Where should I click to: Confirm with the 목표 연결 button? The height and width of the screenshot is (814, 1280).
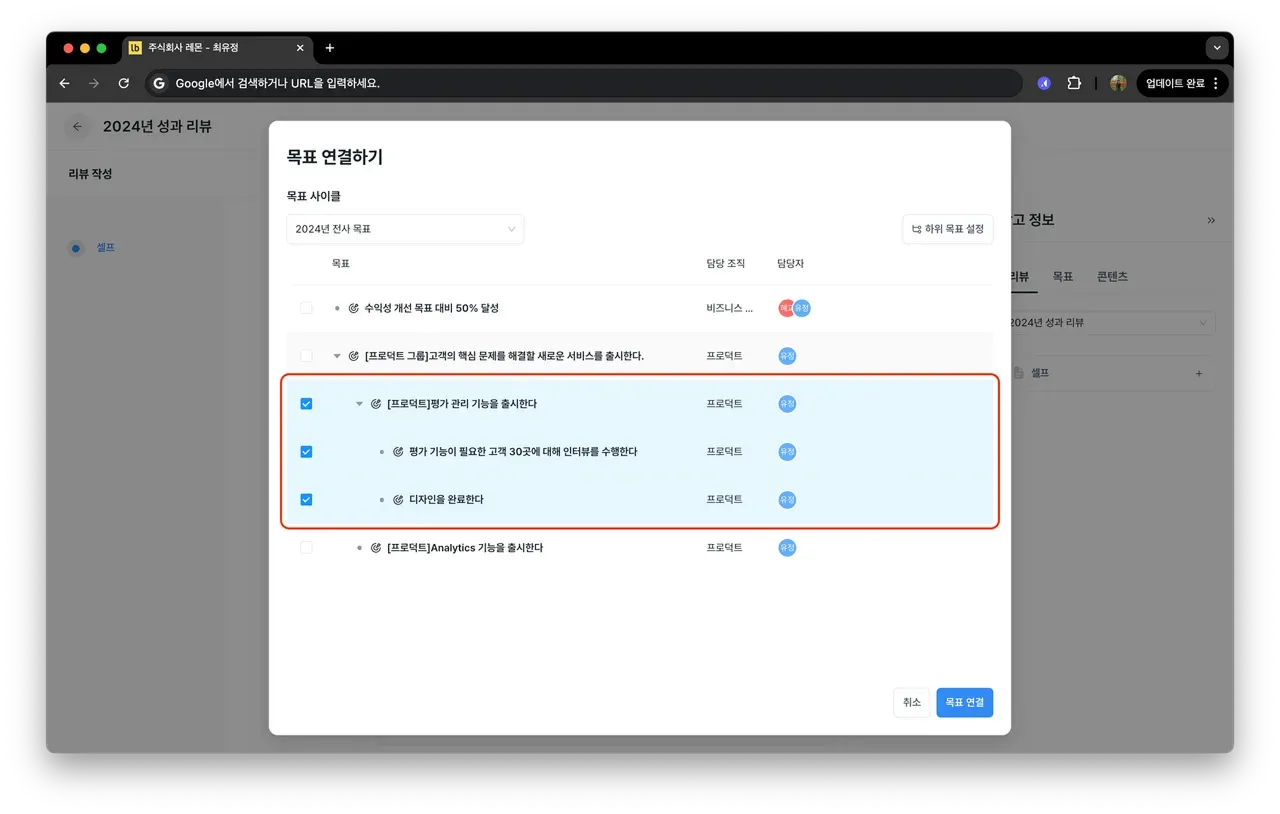[x=964, y=703]
